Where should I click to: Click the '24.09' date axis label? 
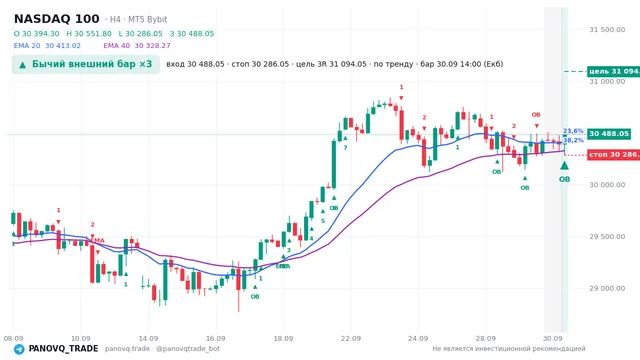pos(418,338)
